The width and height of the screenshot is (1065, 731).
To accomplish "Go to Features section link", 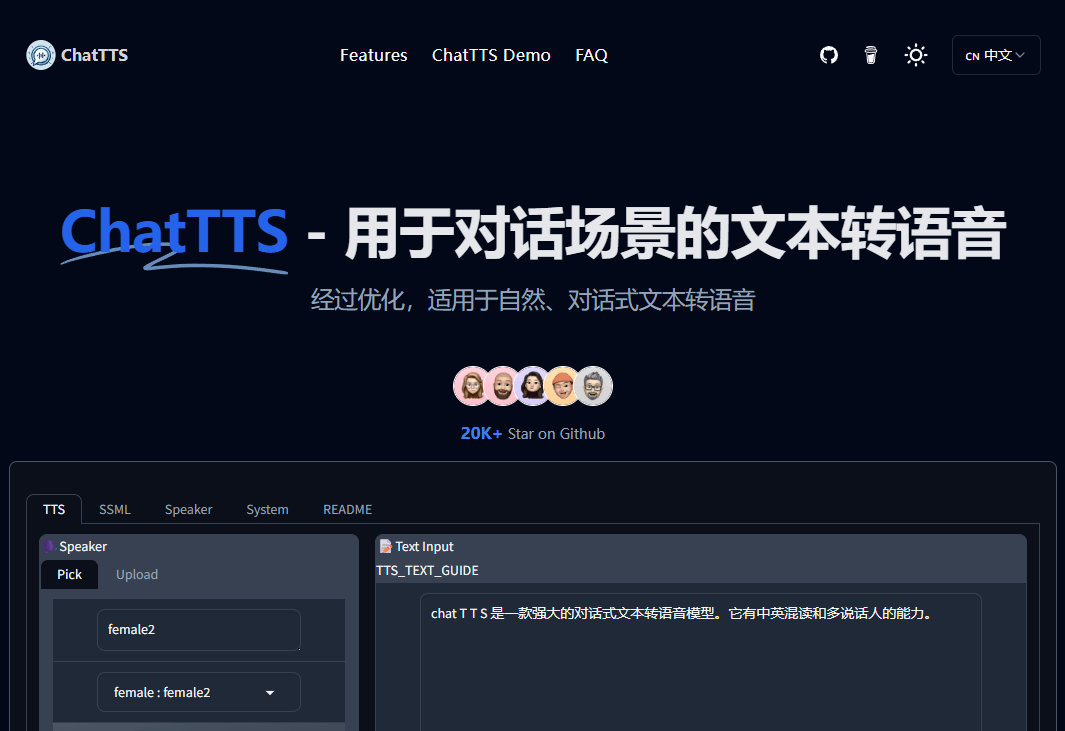I will coord(374,55).
